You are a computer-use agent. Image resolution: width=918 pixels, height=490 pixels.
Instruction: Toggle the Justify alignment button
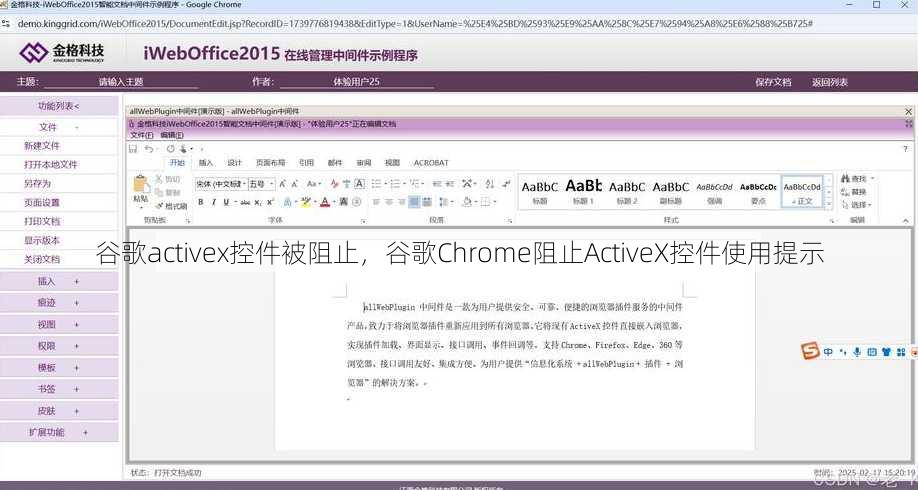413,202
